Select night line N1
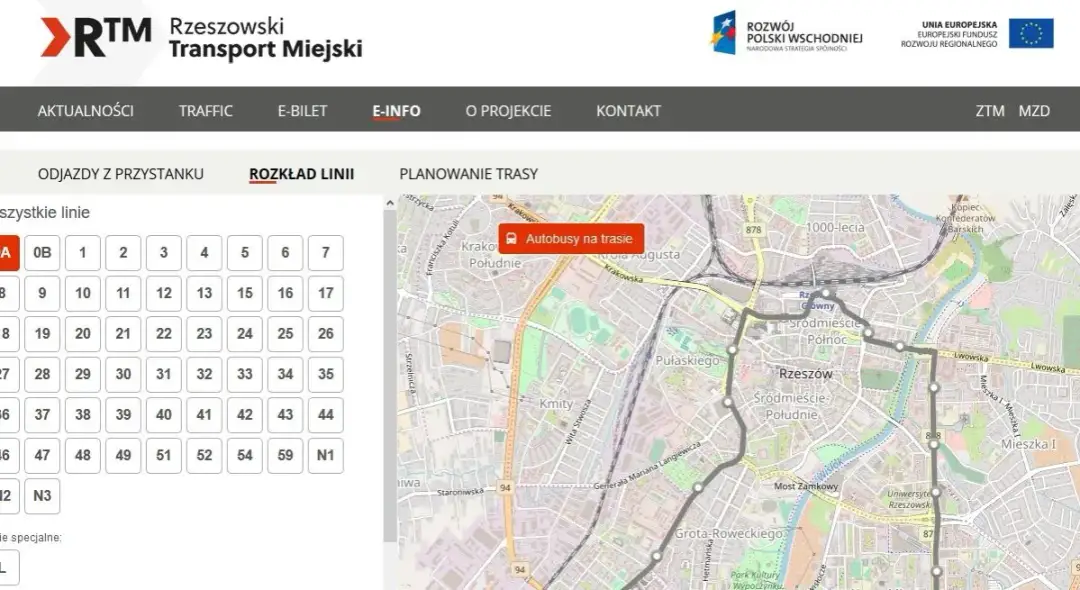1080x590 pixels. point(325,455)
